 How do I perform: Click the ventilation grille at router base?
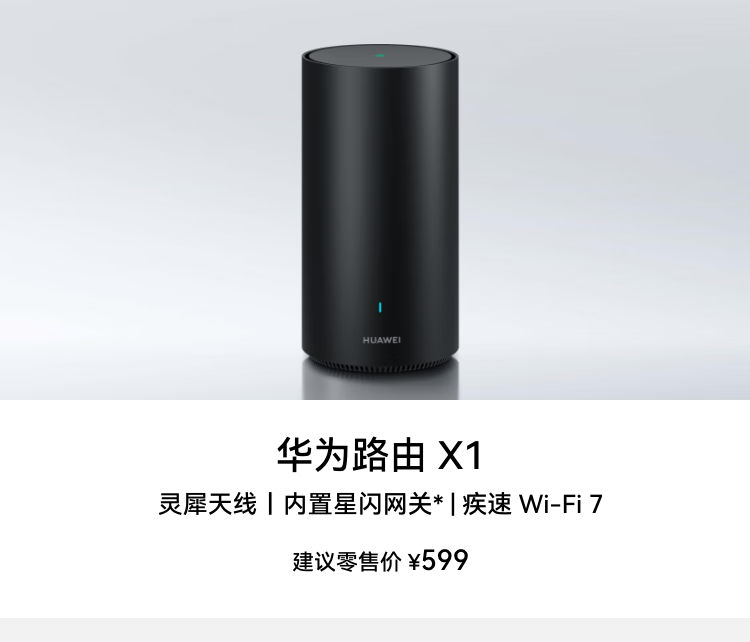click(380, 367)
